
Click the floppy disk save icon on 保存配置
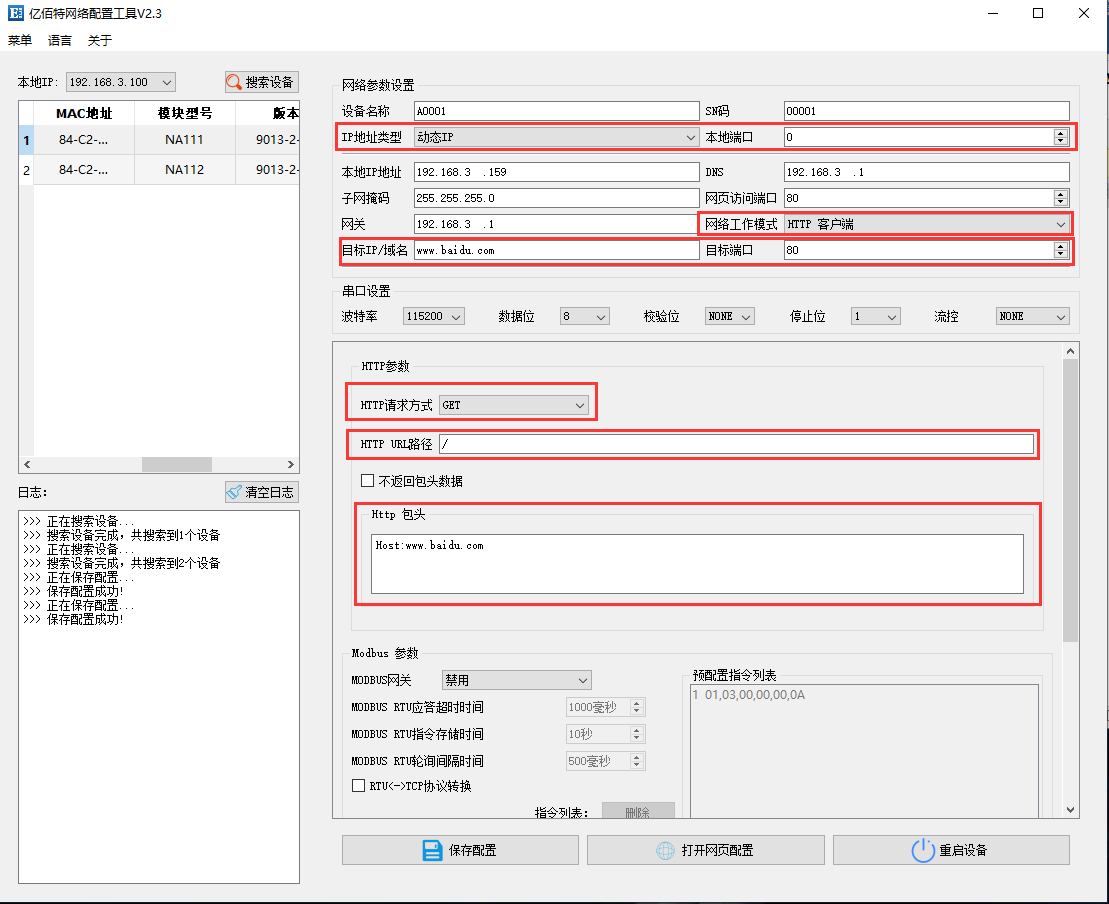(x=432, y=849)
